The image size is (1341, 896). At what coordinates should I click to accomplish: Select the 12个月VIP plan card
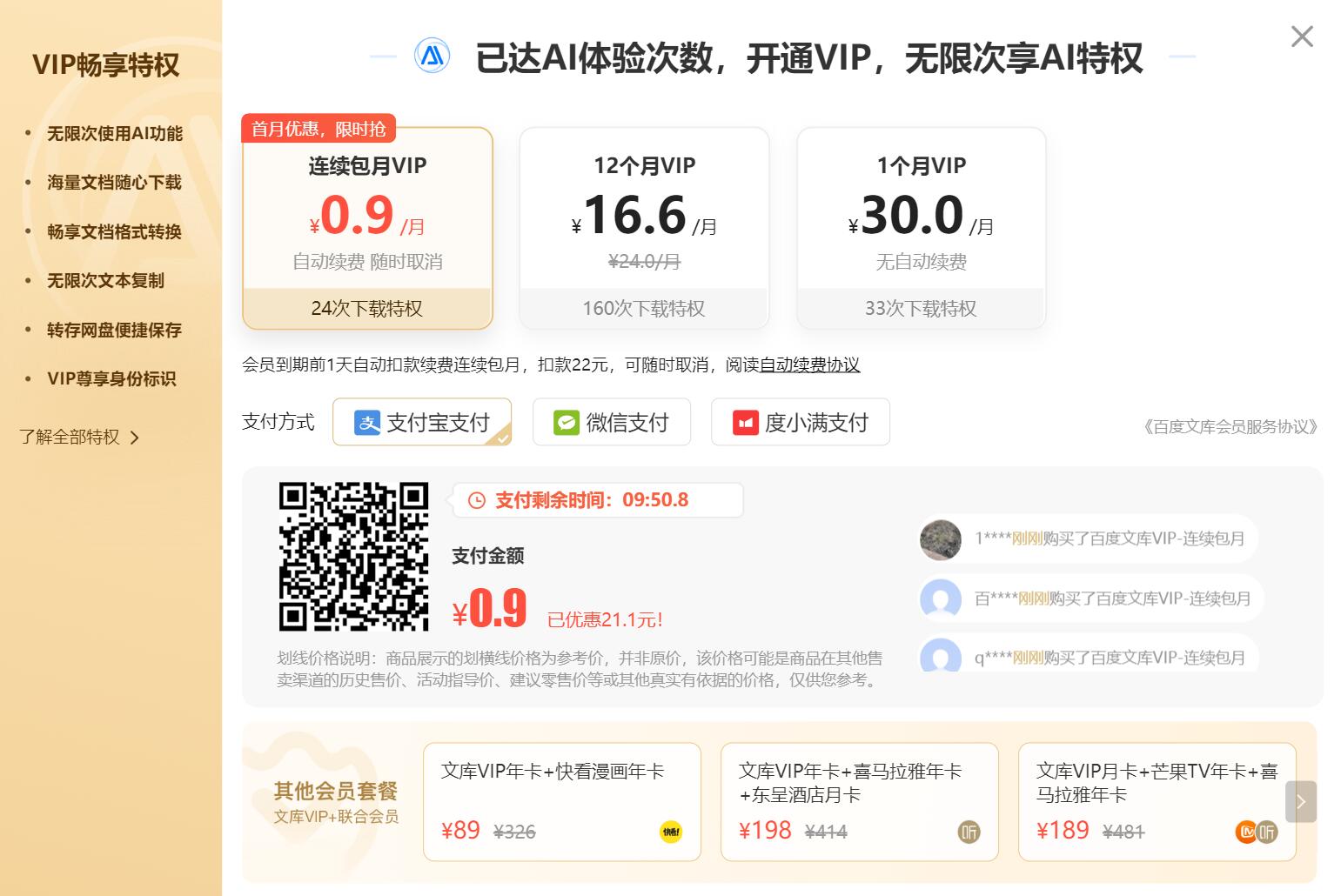644,228
